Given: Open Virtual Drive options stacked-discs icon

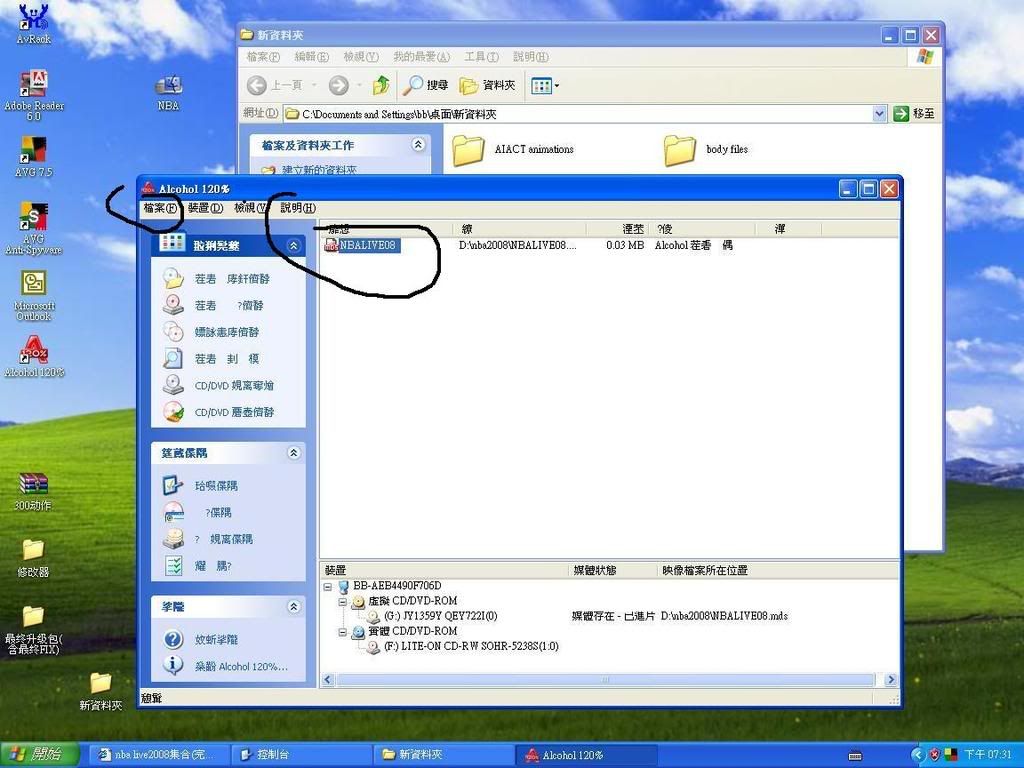Looking at the screenshot, I should 173,539.
